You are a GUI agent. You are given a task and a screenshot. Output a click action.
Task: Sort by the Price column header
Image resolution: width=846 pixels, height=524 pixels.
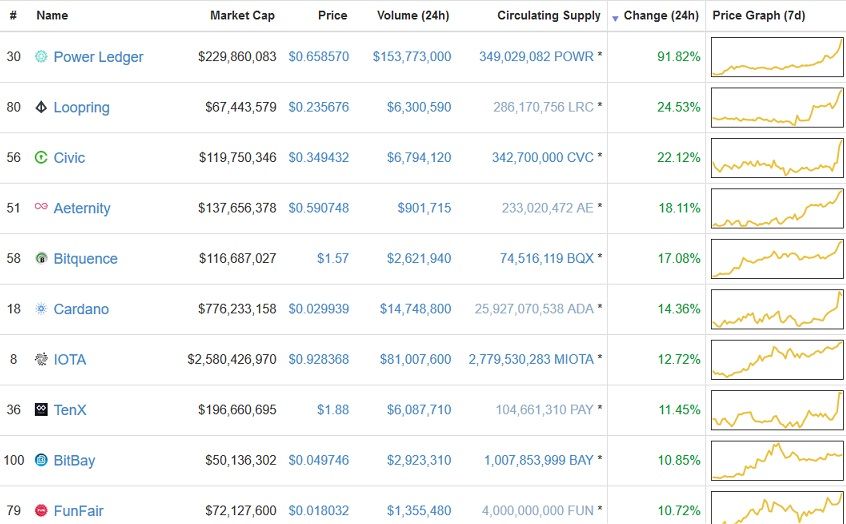click(332, 16)
